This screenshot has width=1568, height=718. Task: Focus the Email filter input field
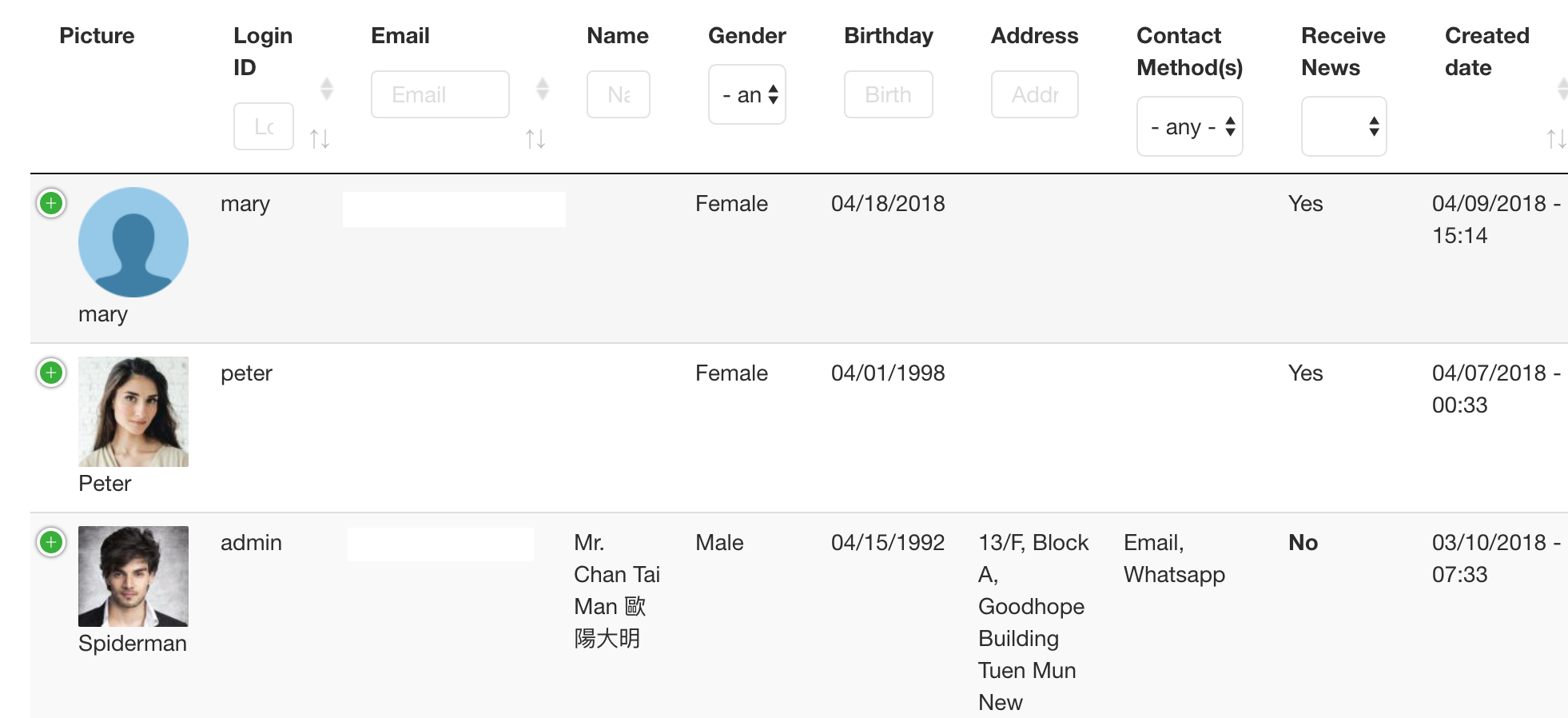440,94
